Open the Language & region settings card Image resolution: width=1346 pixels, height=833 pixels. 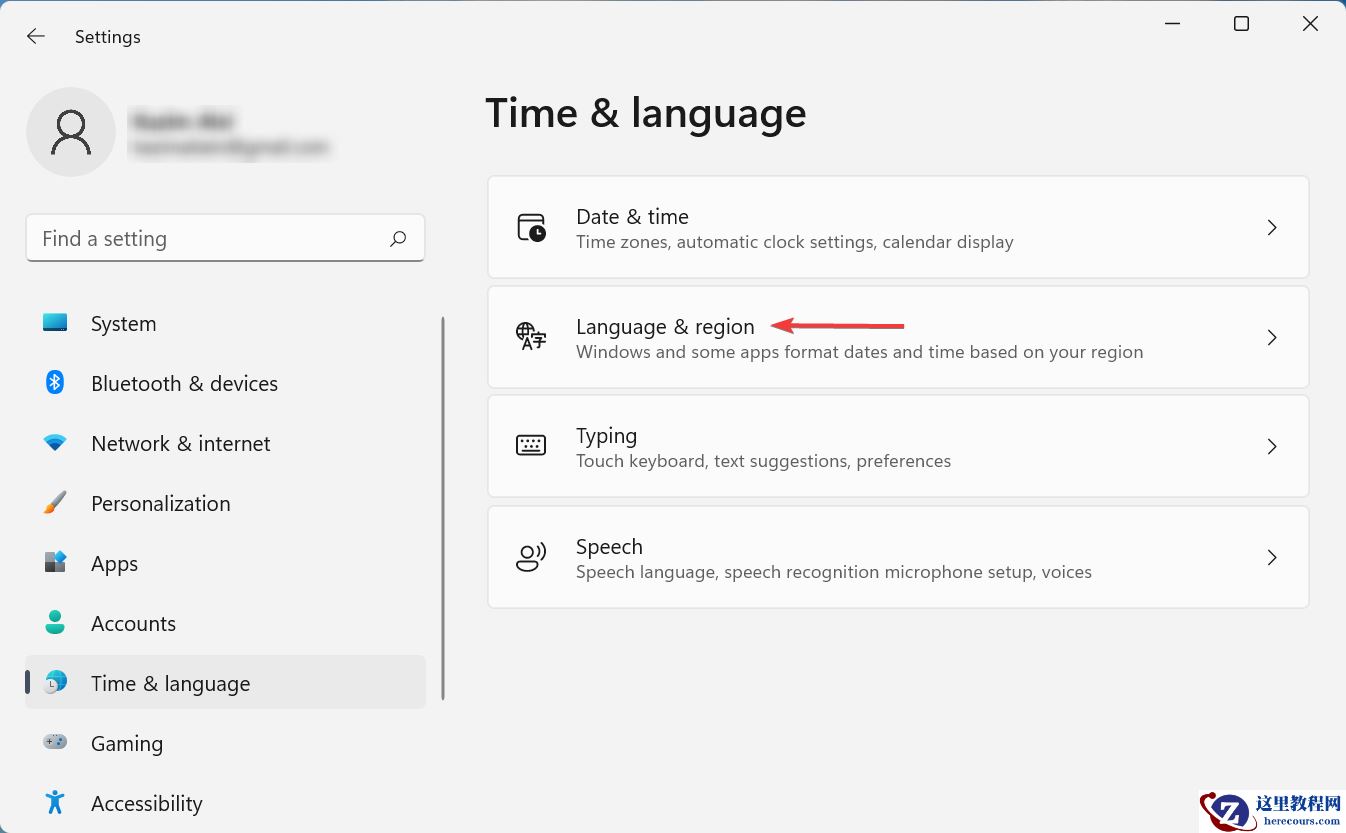click(x=898, y=337)
